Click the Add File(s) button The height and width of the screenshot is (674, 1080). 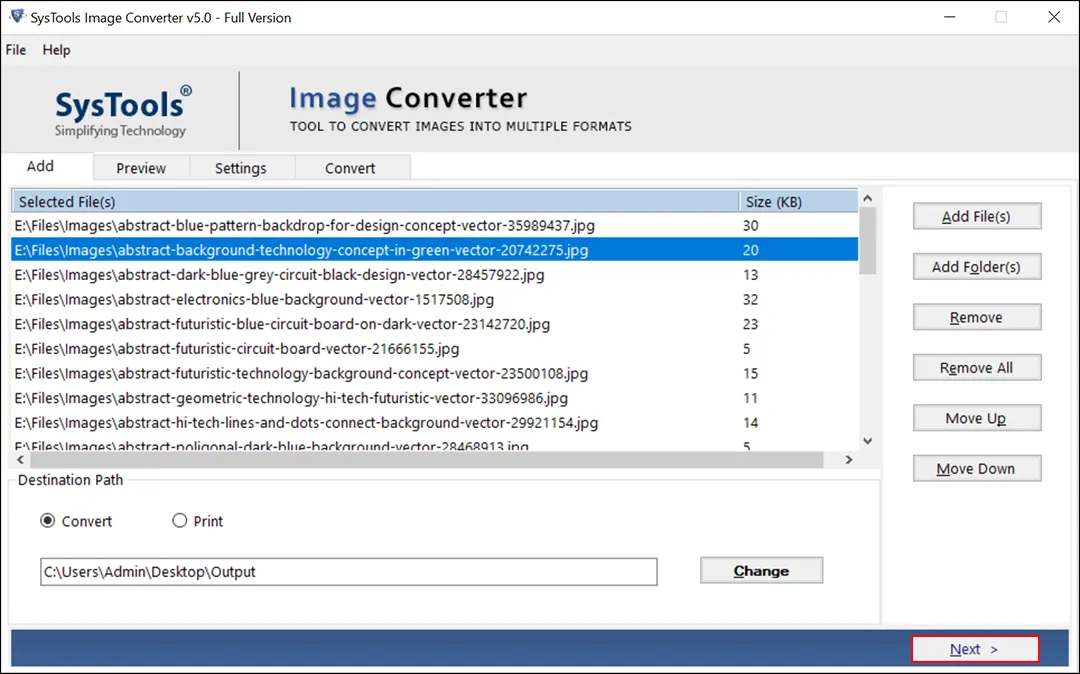tap(977, 216)
